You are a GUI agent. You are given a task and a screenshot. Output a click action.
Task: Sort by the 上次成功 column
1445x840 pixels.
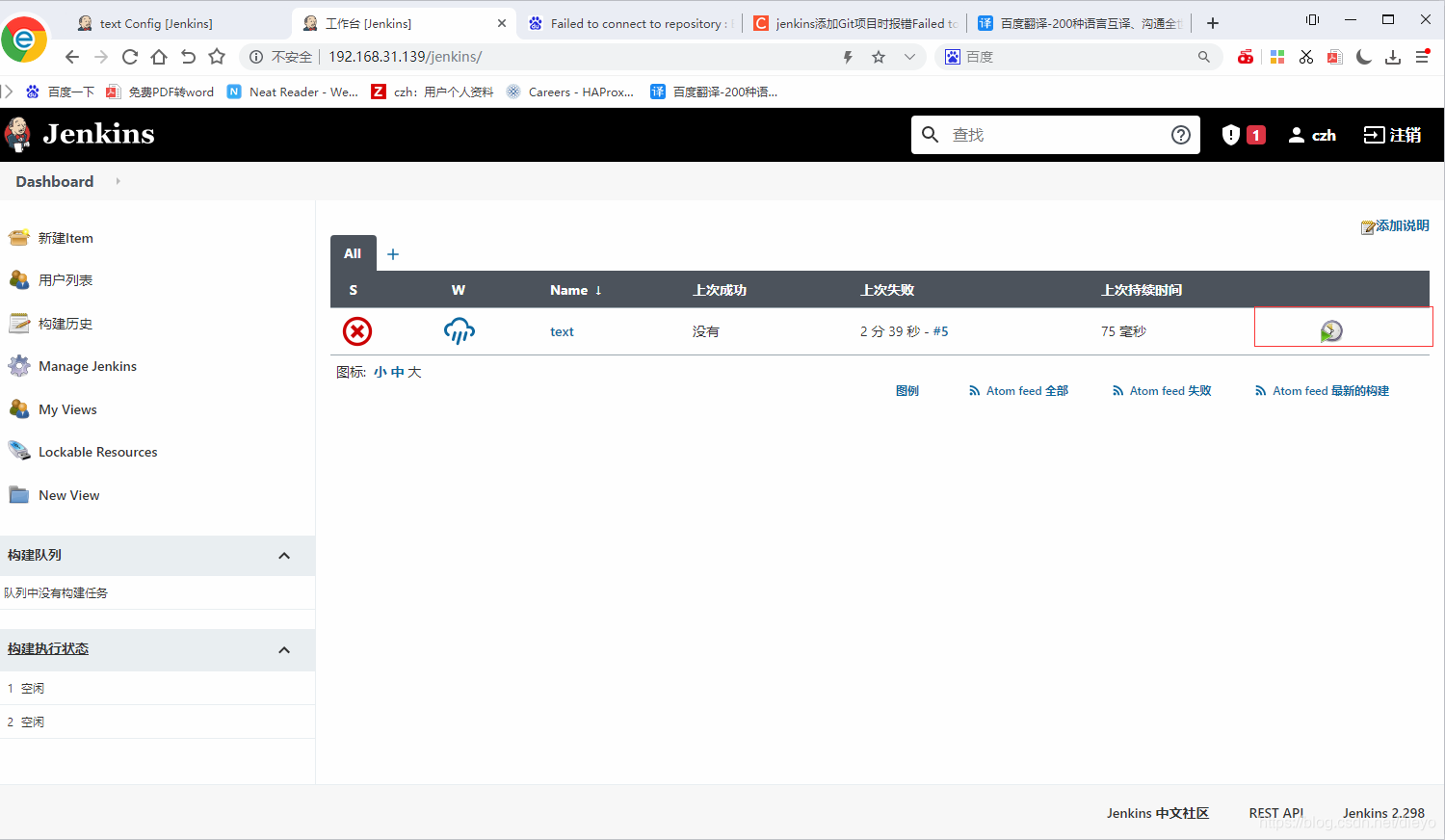pyautogui.click(x=720, y=290)
